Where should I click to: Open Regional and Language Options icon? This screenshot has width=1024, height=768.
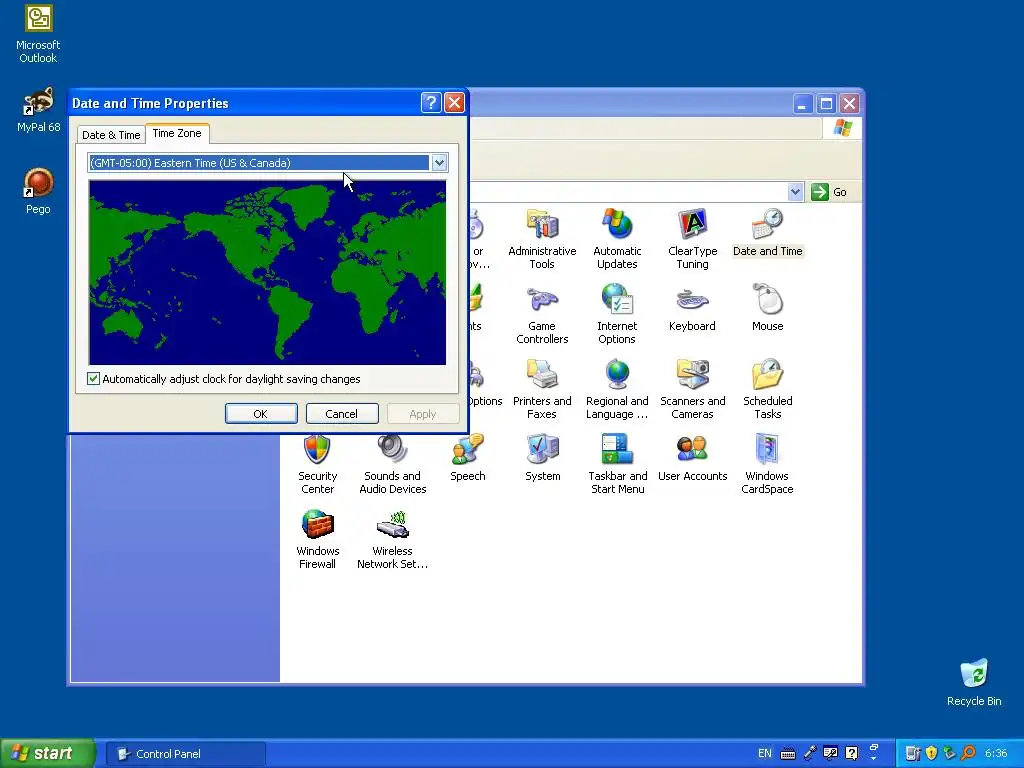tap(617, 389)
